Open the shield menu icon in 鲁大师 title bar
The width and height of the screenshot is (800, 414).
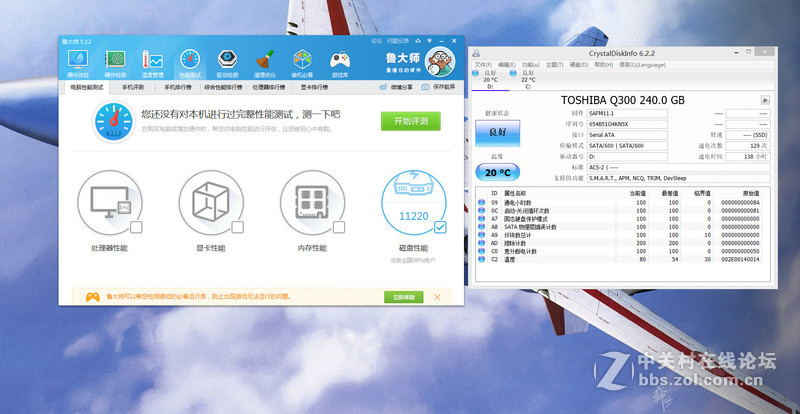click(430, 41)
